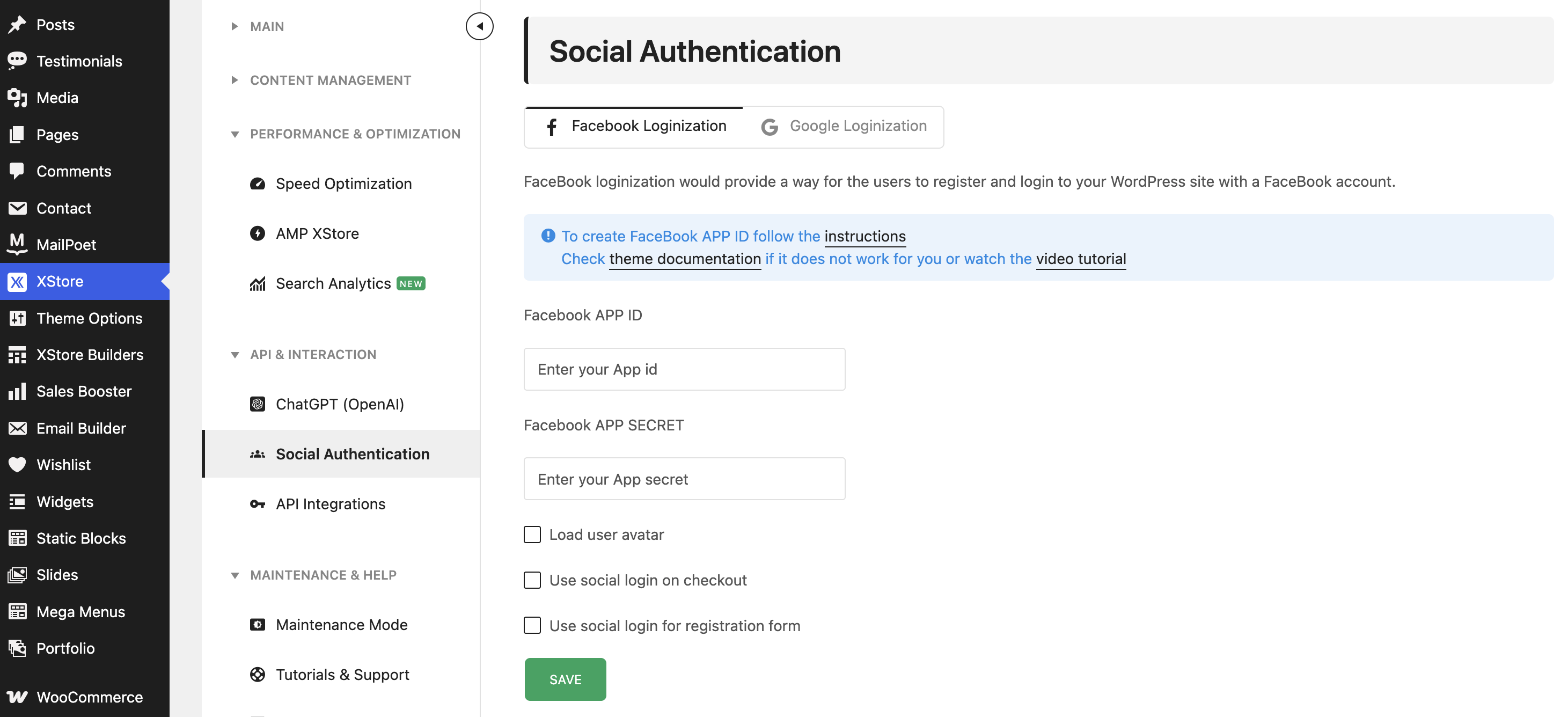Open Maintenance Mode settings
This screenshot has width=1568, height=717.
click(x=341, y=625)
